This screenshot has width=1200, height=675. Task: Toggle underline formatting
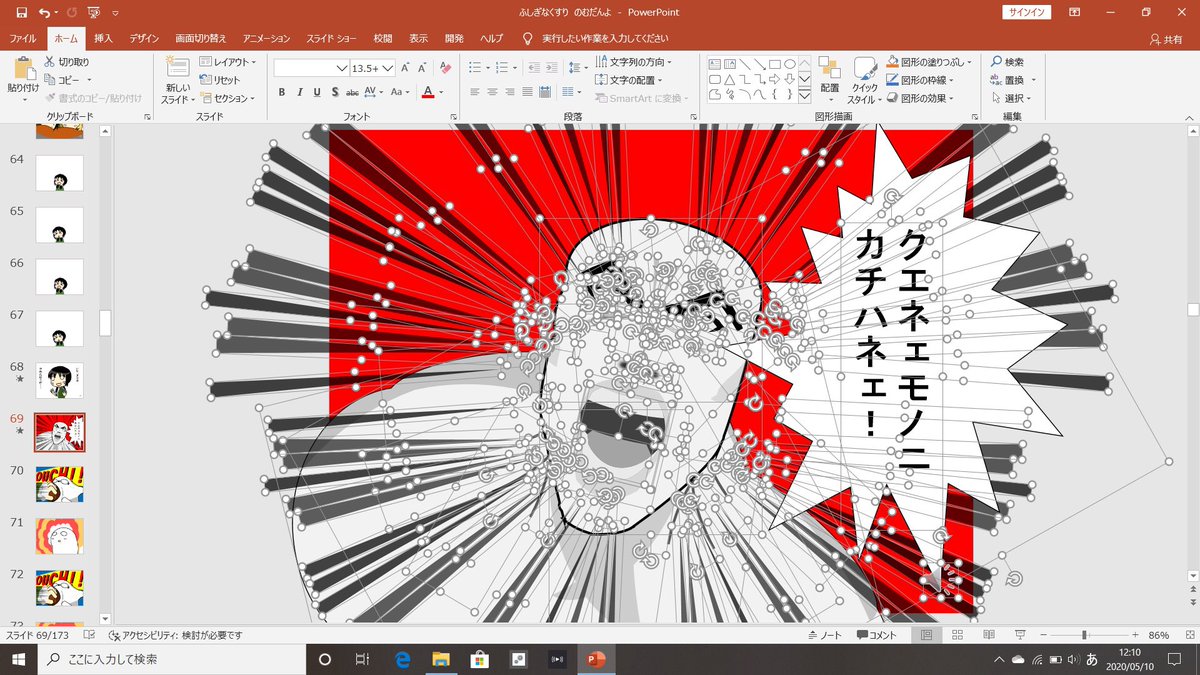coord(316,91)
